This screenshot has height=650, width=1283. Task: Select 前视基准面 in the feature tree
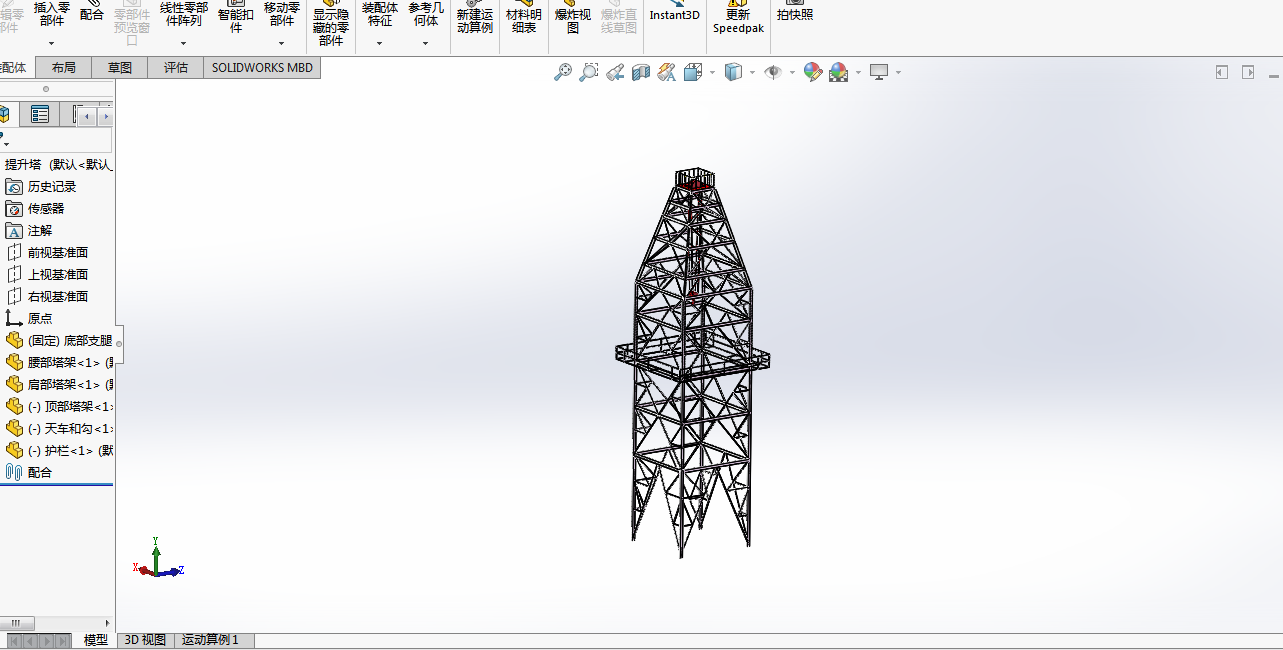pyautogui.click(x=47, y=253)
